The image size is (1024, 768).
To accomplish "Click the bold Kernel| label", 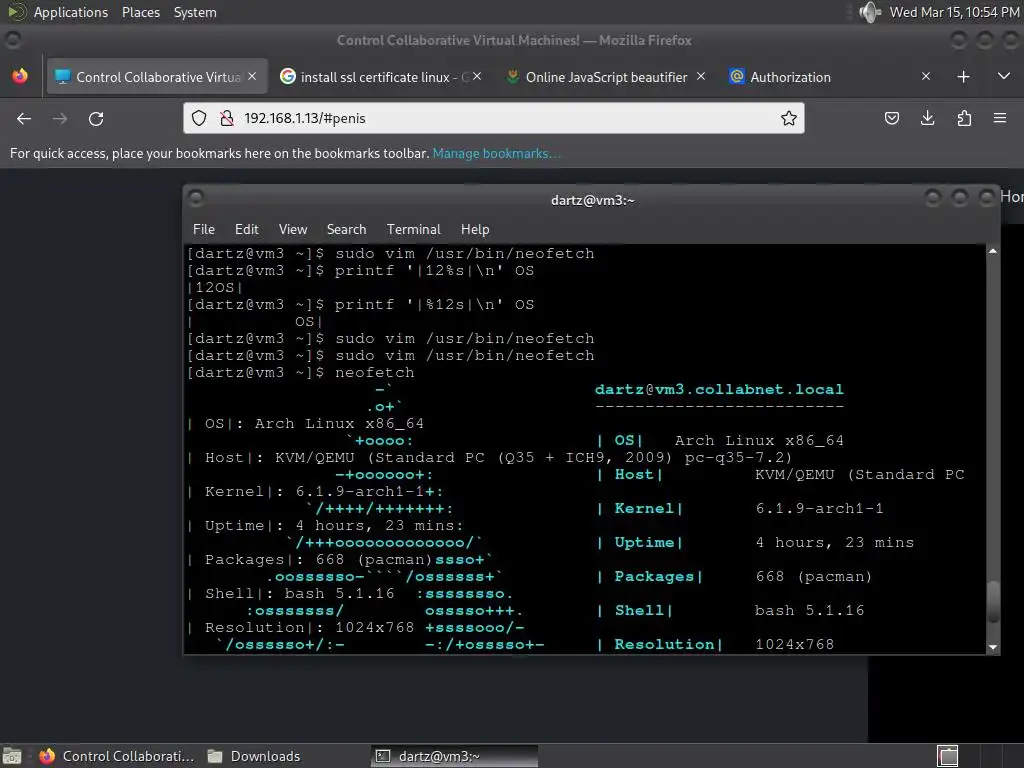I will [x=648, y=508].
